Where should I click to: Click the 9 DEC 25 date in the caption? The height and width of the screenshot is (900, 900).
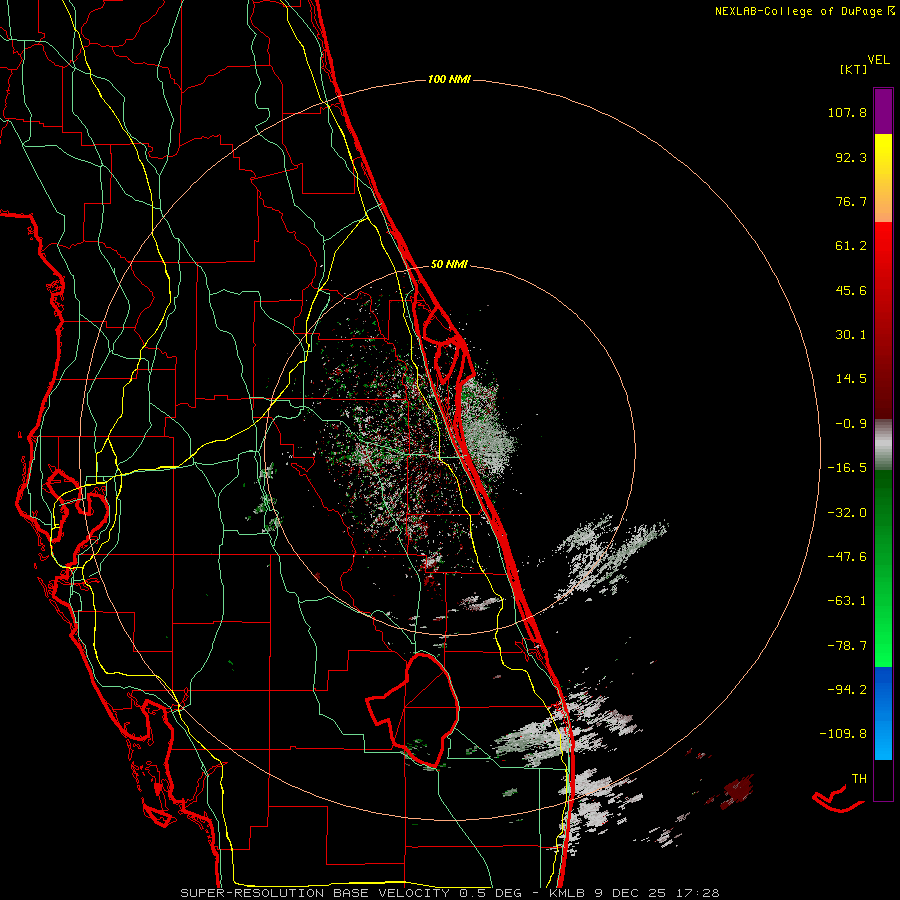click(x=630, y=893)
